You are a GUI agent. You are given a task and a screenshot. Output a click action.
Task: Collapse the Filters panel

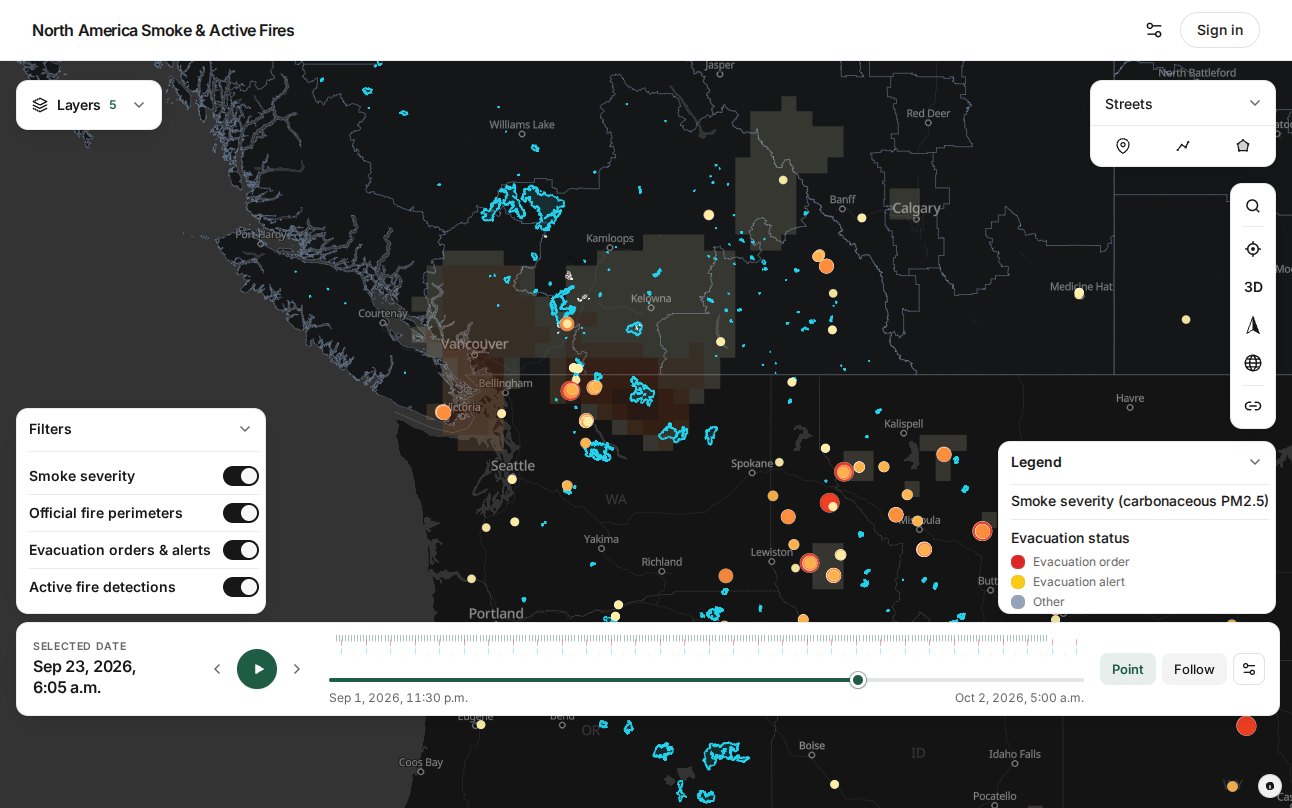pyautogui.click(x=245, y=429)
